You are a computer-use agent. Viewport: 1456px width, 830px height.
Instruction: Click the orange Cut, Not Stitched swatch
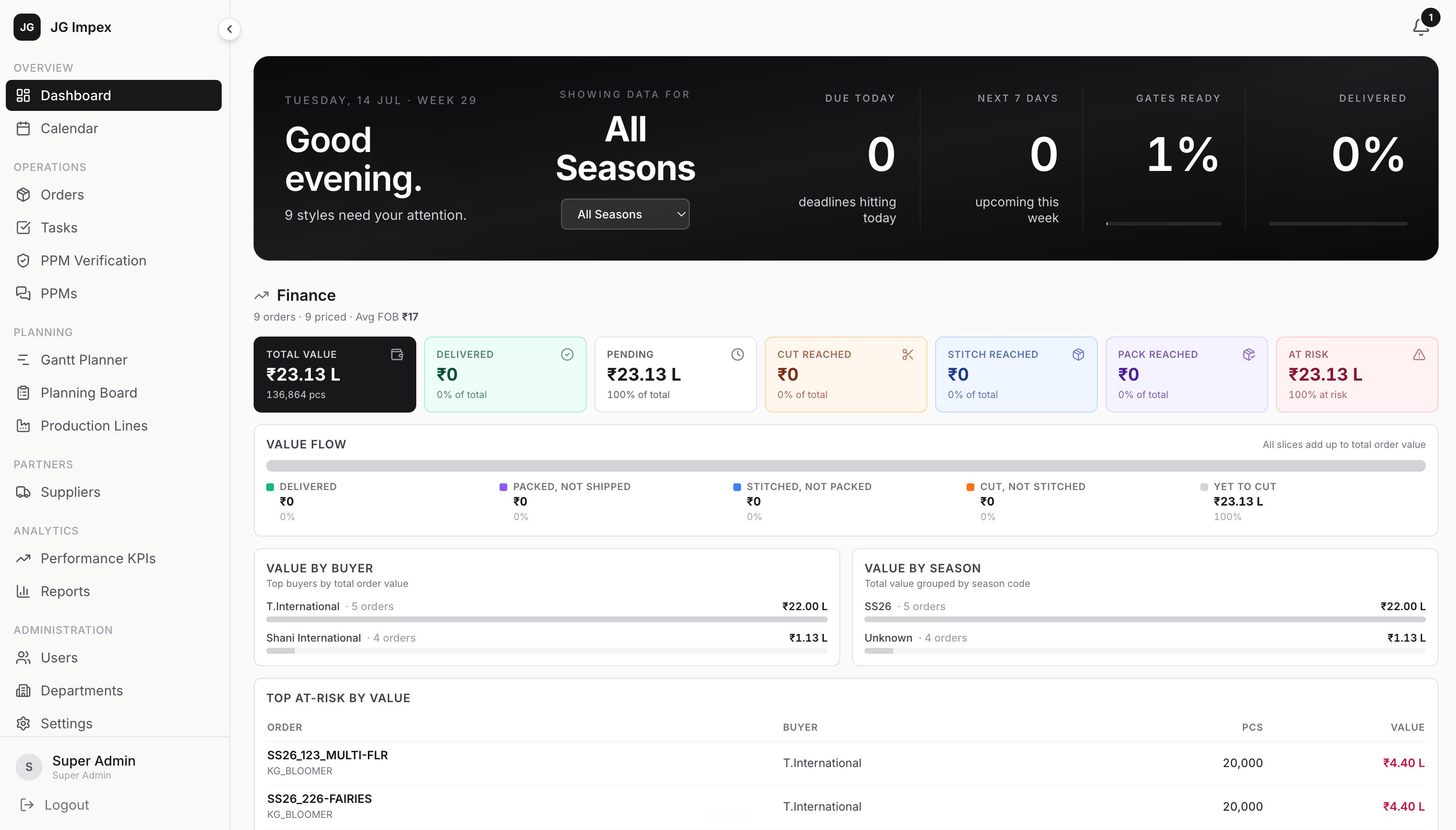[970, 487]
